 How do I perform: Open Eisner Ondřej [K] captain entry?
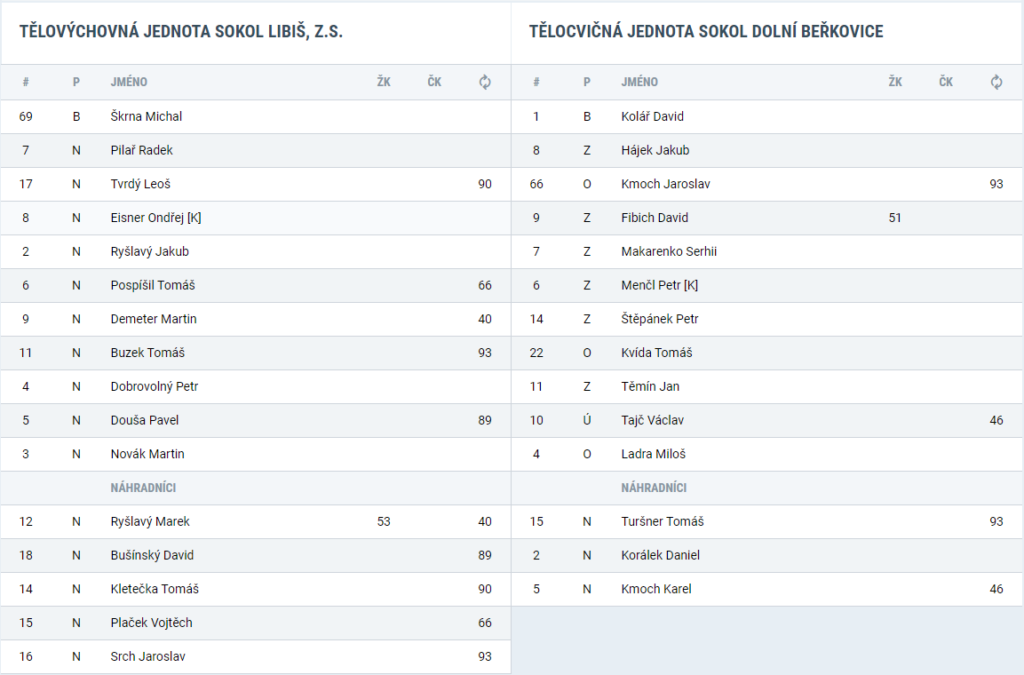click(x=155, y=218)
